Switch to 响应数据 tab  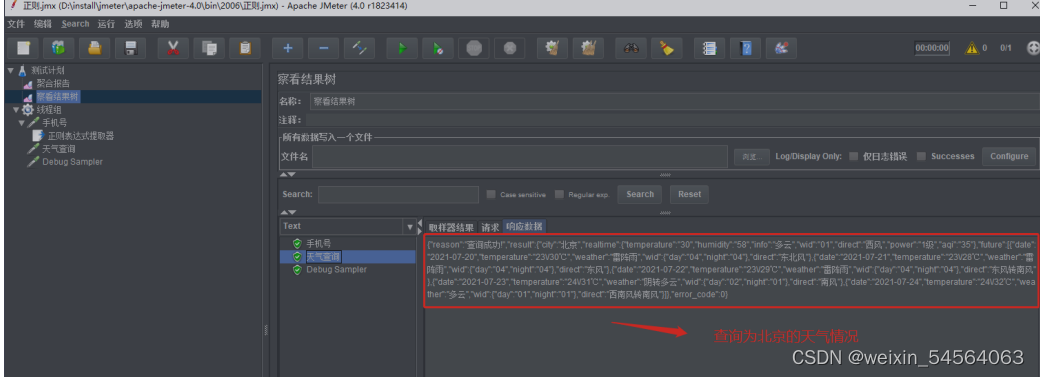point(524,226)
